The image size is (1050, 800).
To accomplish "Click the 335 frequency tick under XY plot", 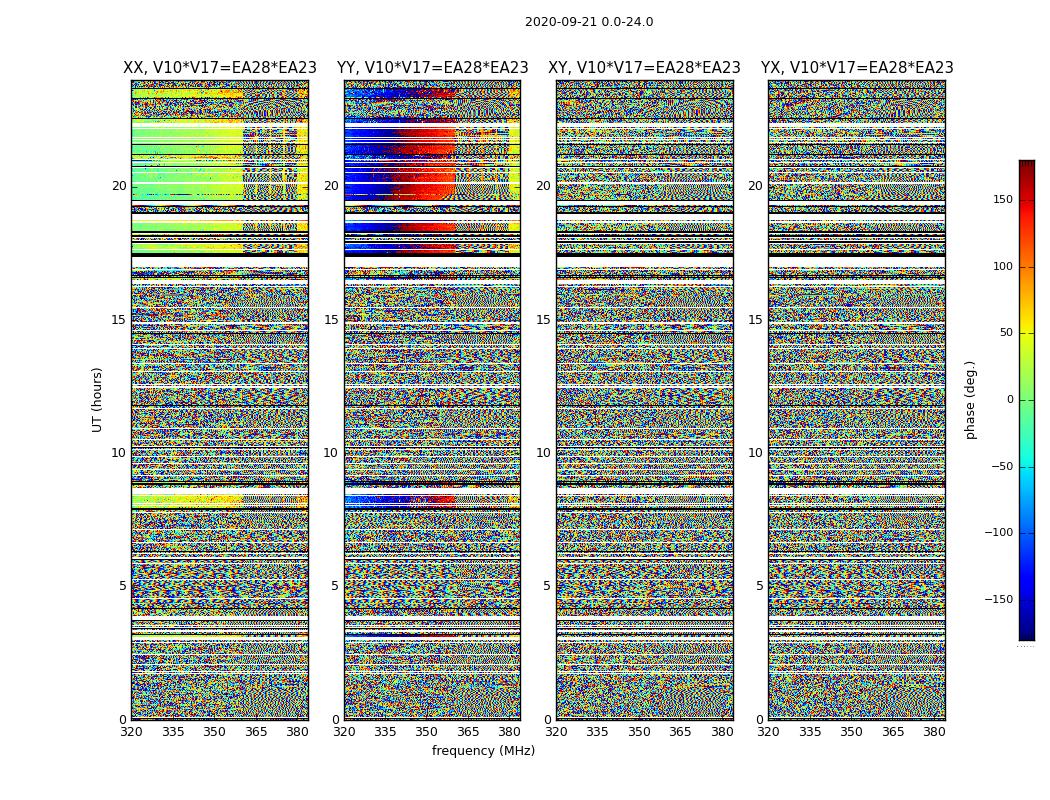I will 598,732.
